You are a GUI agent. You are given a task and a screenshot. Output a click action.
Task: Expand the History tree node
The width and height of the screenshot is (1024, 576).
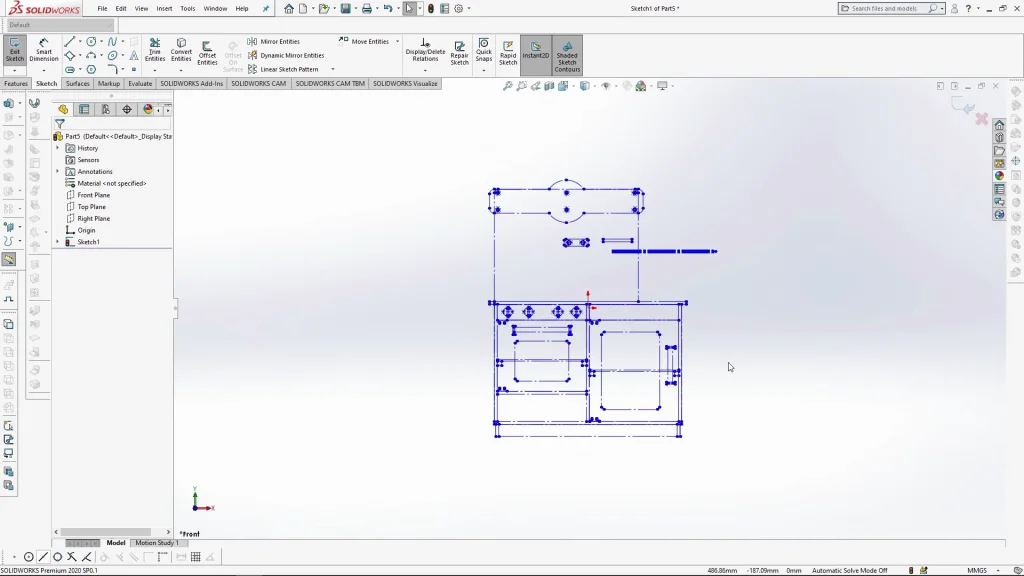(x=58, y=148)
